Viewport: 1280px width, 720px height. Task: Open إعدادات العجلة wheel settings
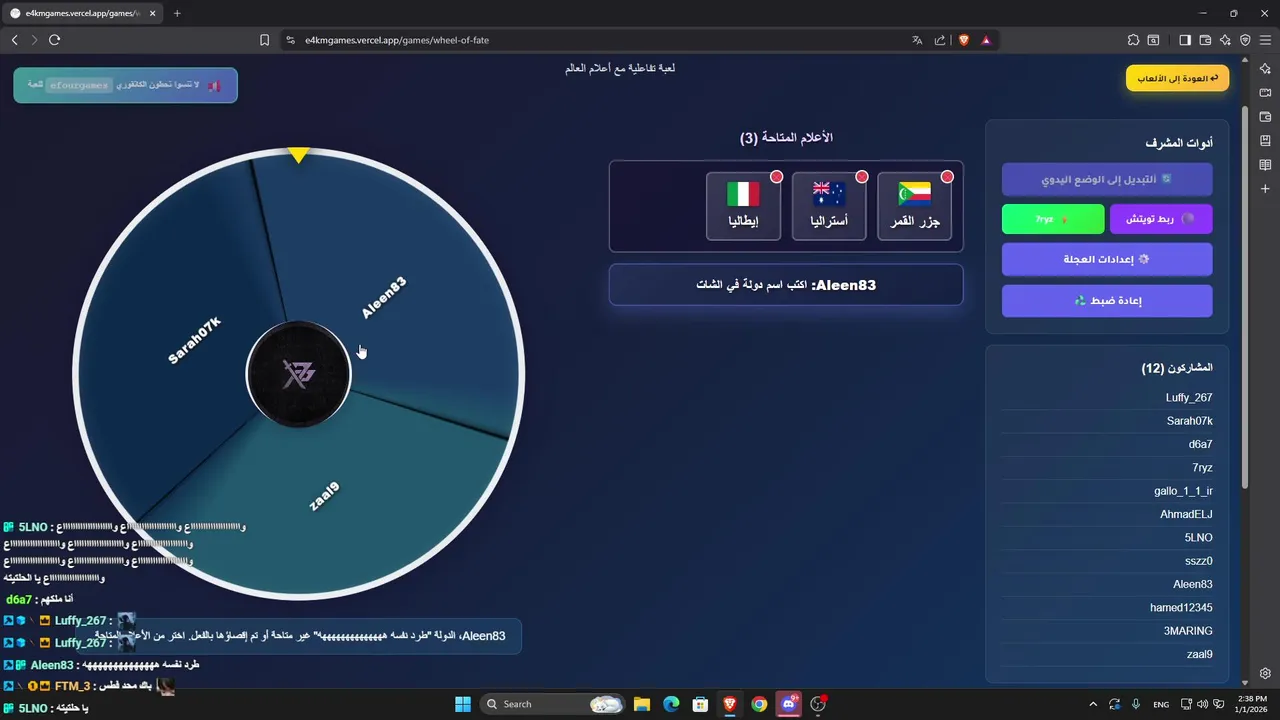[x=1107, y=259]
